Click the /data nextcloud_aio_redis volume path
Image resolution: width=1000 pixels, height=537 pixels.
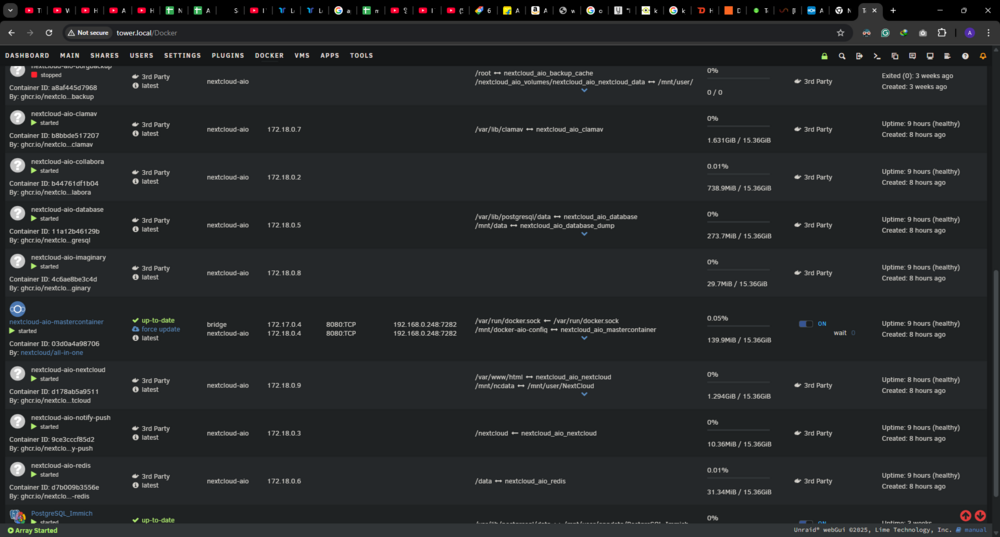[520, 482]
